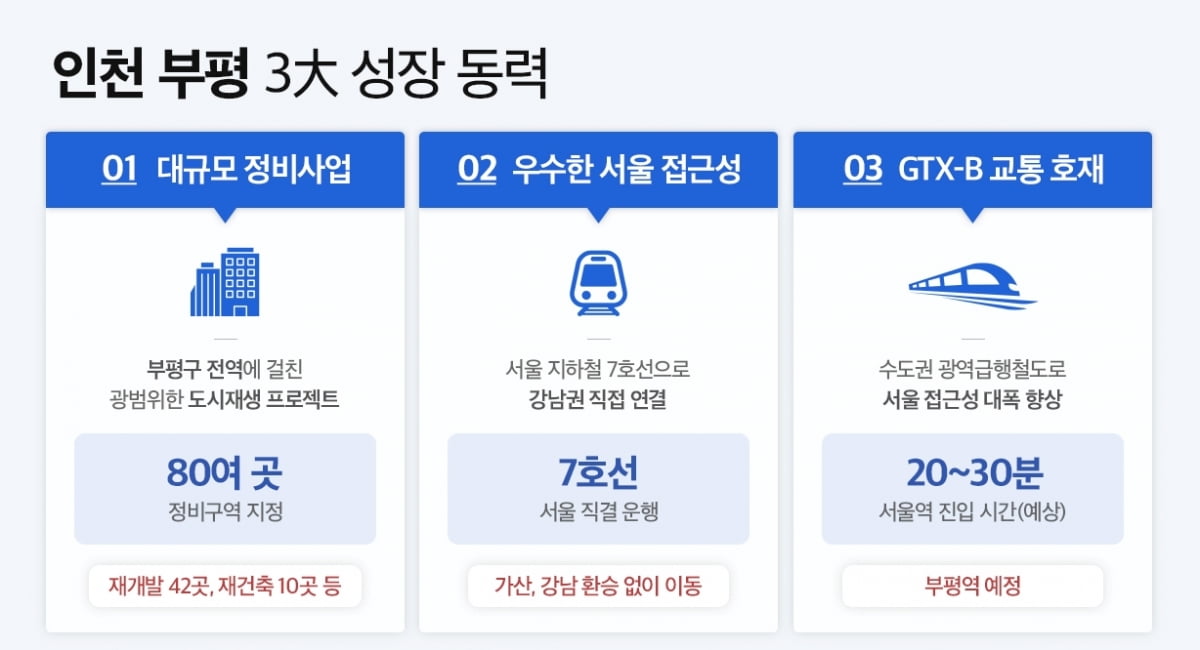Screen dimensions: 1200x650
Task: Select the underlined 03 number
Action: [863, 170]
